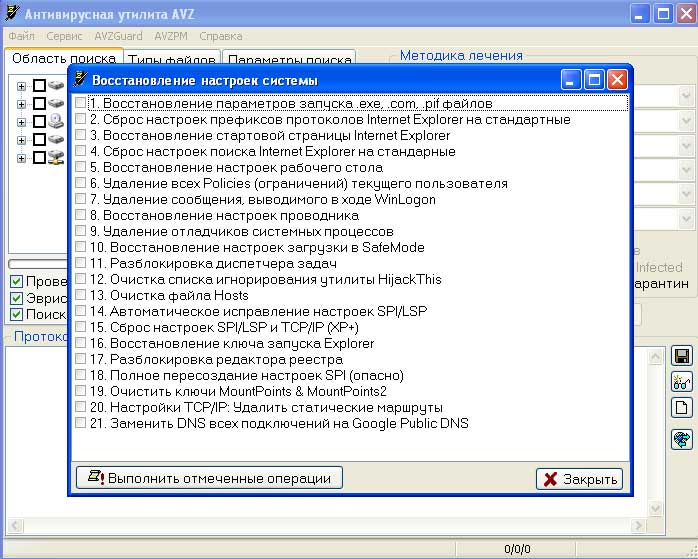Image resolution: width=698 pixels, height=559 pixels.
Task: Tick the fourth drive checkbox in tree
Action: 39,139
